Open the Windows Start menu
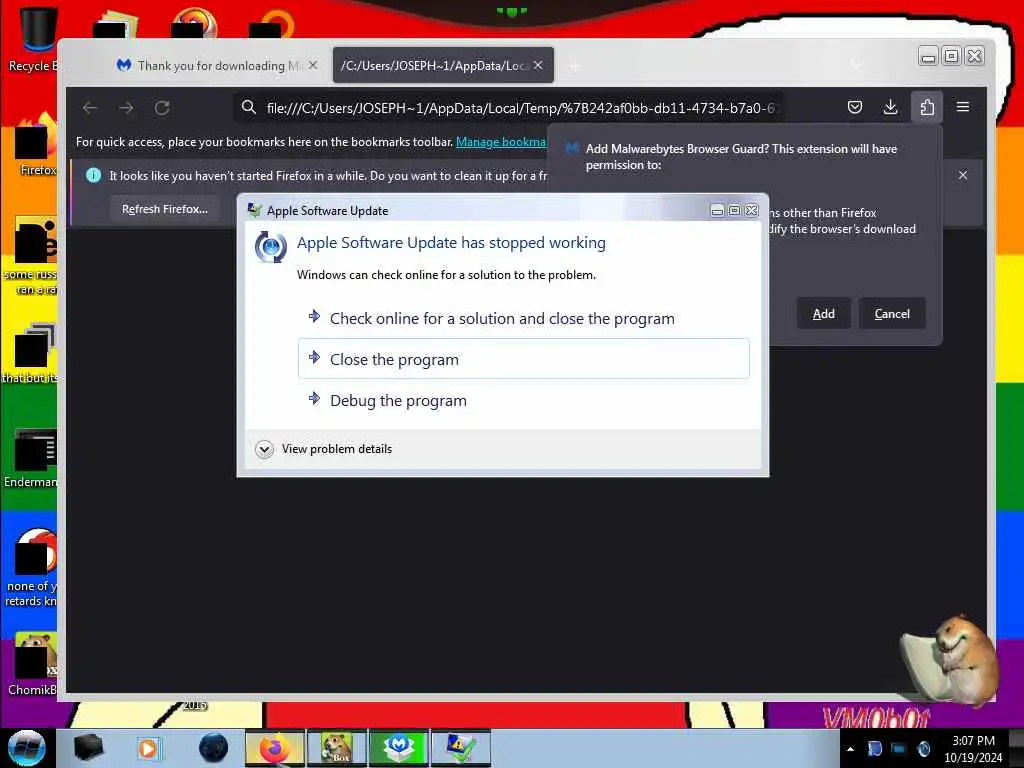 (x=26, y=748)
